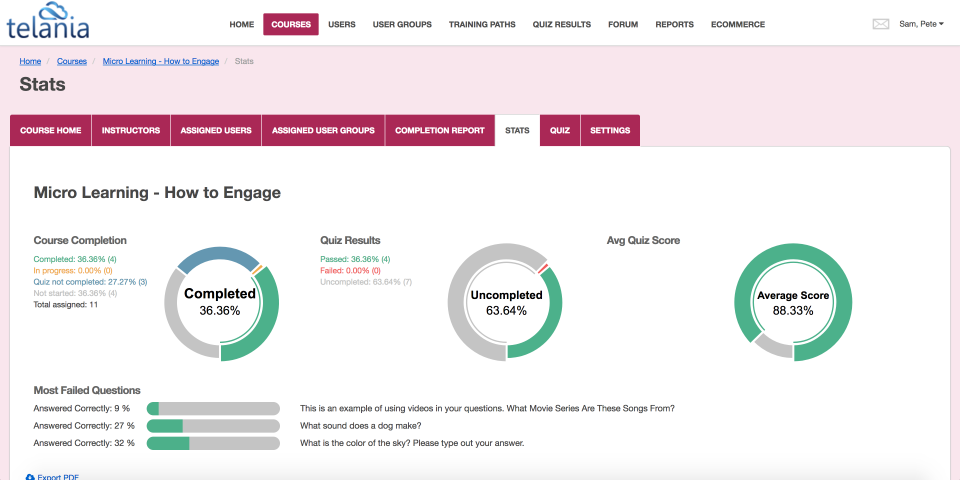Open REPORTS navigation item
Screen dimensions: 960x480
[674, 24]
